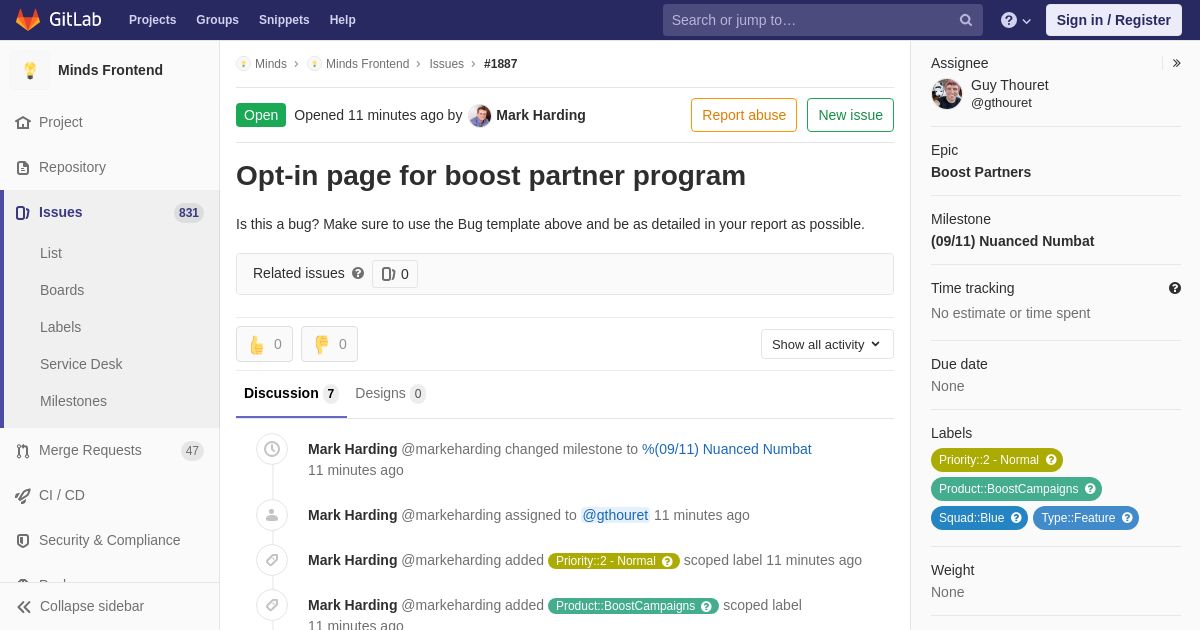Viewport: 1200px width, 630px height.
Task: Open the Snippets menu item
Action: [x=284, y=20]
